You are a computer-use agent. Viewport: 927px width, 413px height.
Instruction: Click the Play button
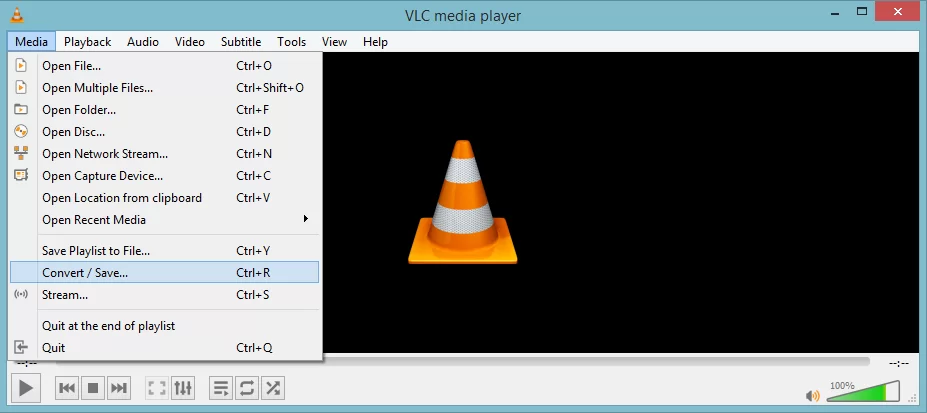pyautogui.click(x=25, y=388)
